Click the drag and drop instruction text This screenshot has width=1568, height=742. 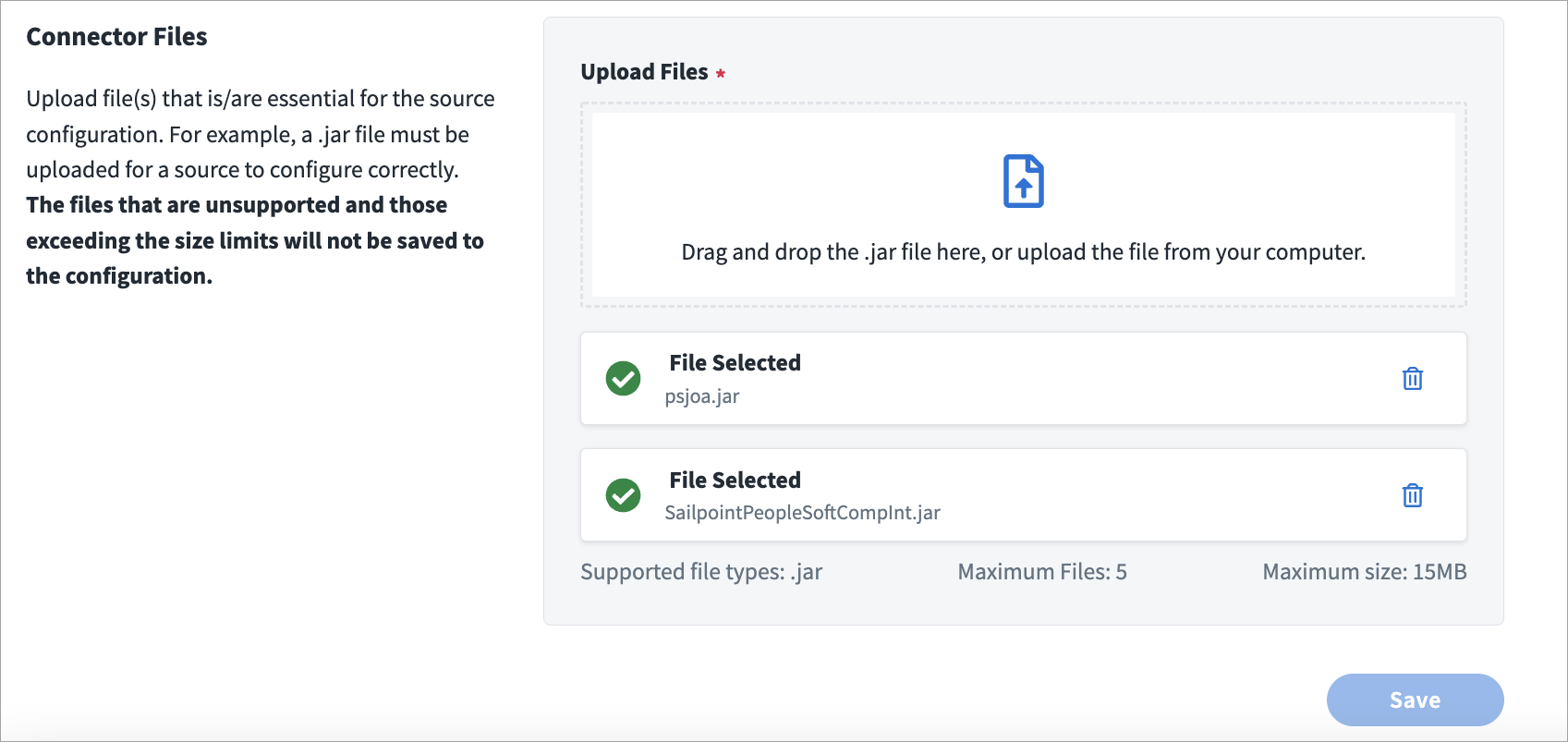click(x=1023, y=252)
